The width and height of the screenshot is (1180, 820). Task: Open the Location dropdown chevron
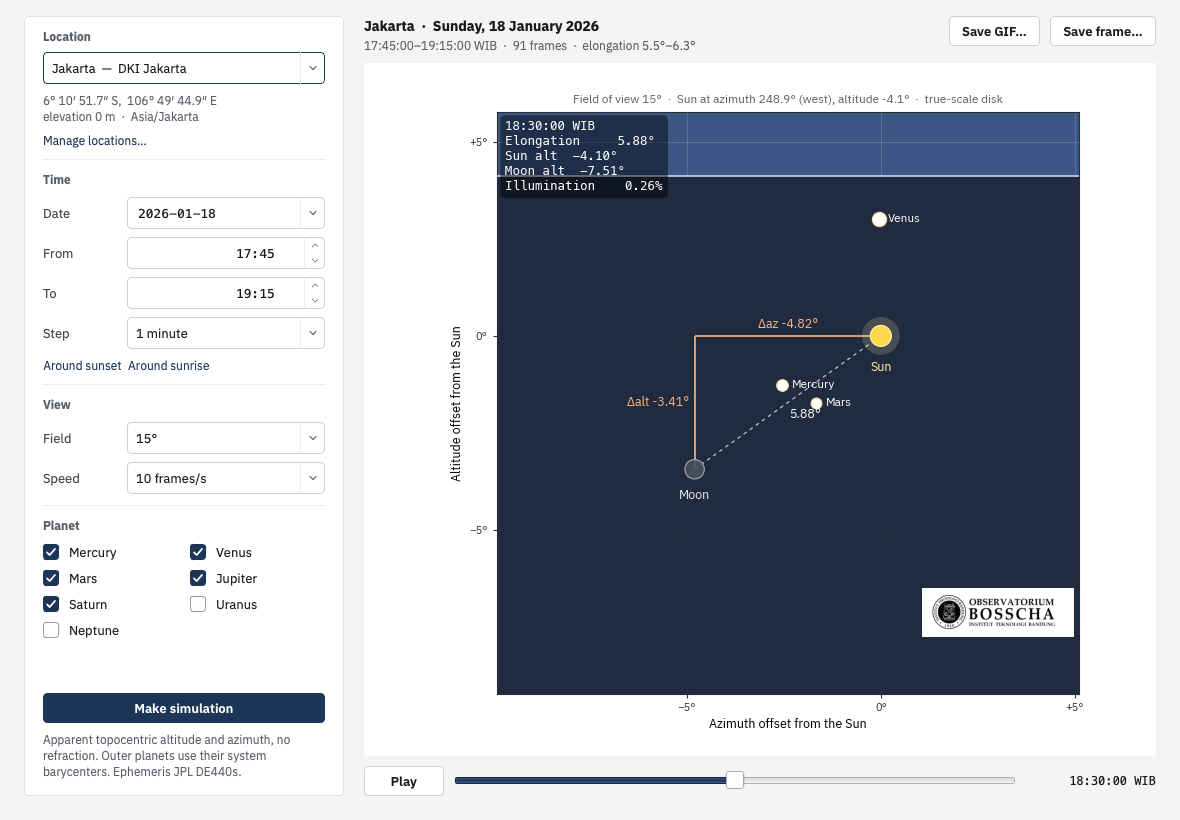coord(312,68)
